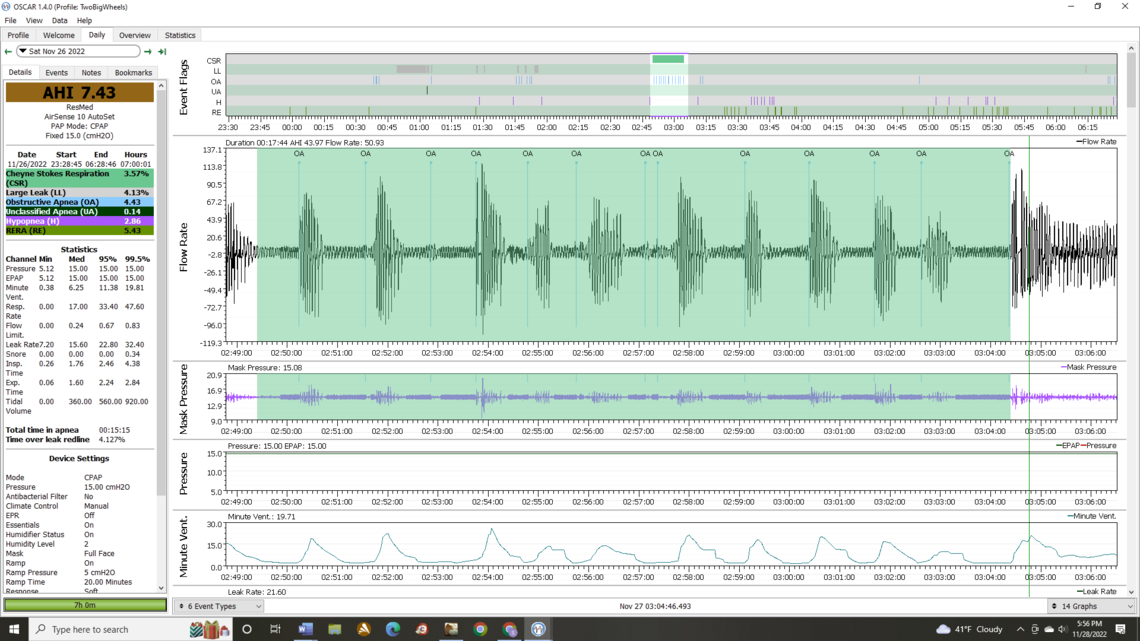Click the volume speaker icon
The width and height of the screenshot is (1140, 641).
1062,629
